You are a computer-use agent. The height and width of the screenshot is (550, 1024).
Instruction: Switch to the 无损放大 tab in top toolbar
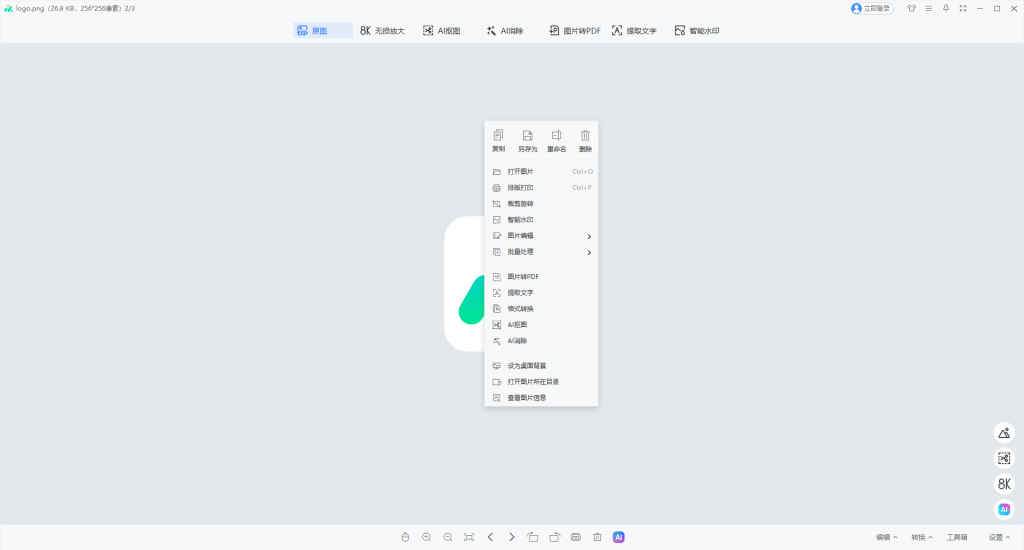tap(383, 31)
